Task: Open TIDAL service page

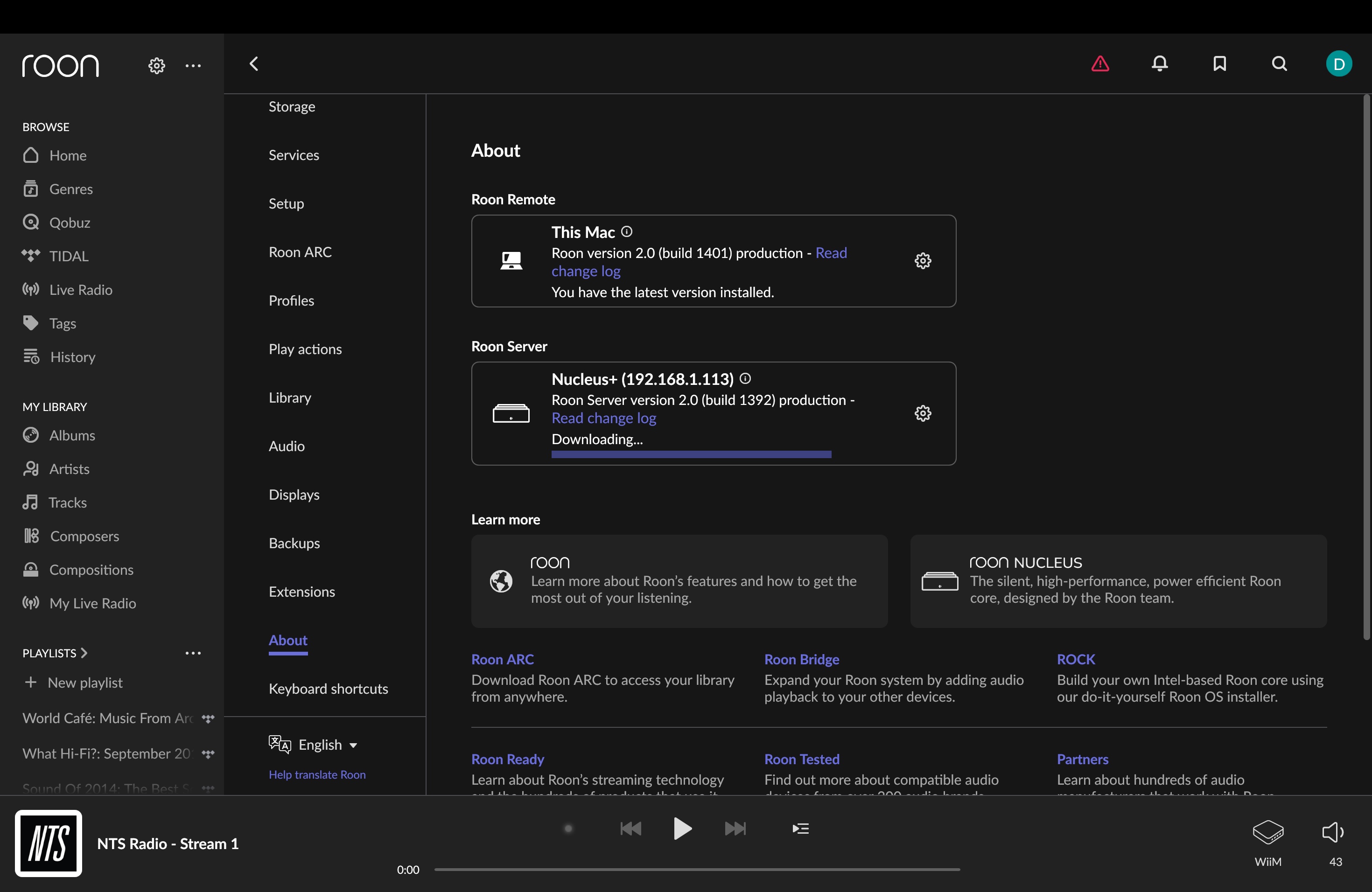Action: click(56, 255)
